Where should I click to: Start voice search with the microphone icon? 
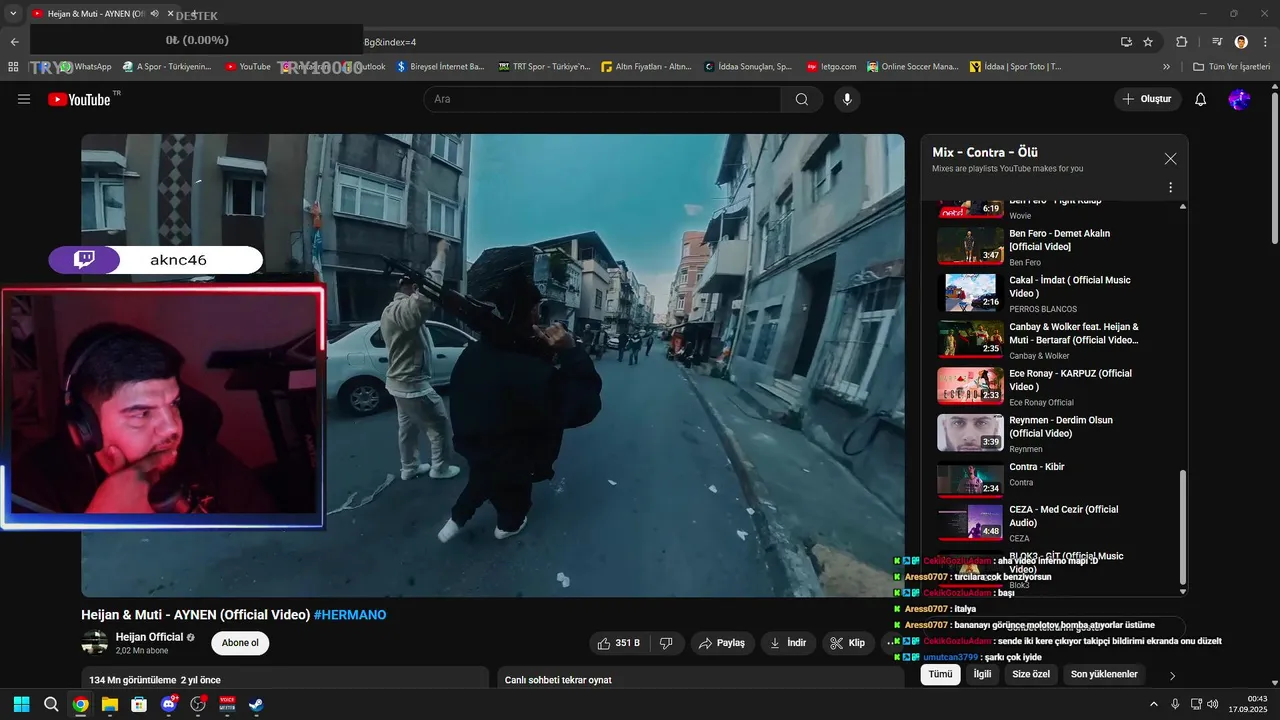(847, 99)
